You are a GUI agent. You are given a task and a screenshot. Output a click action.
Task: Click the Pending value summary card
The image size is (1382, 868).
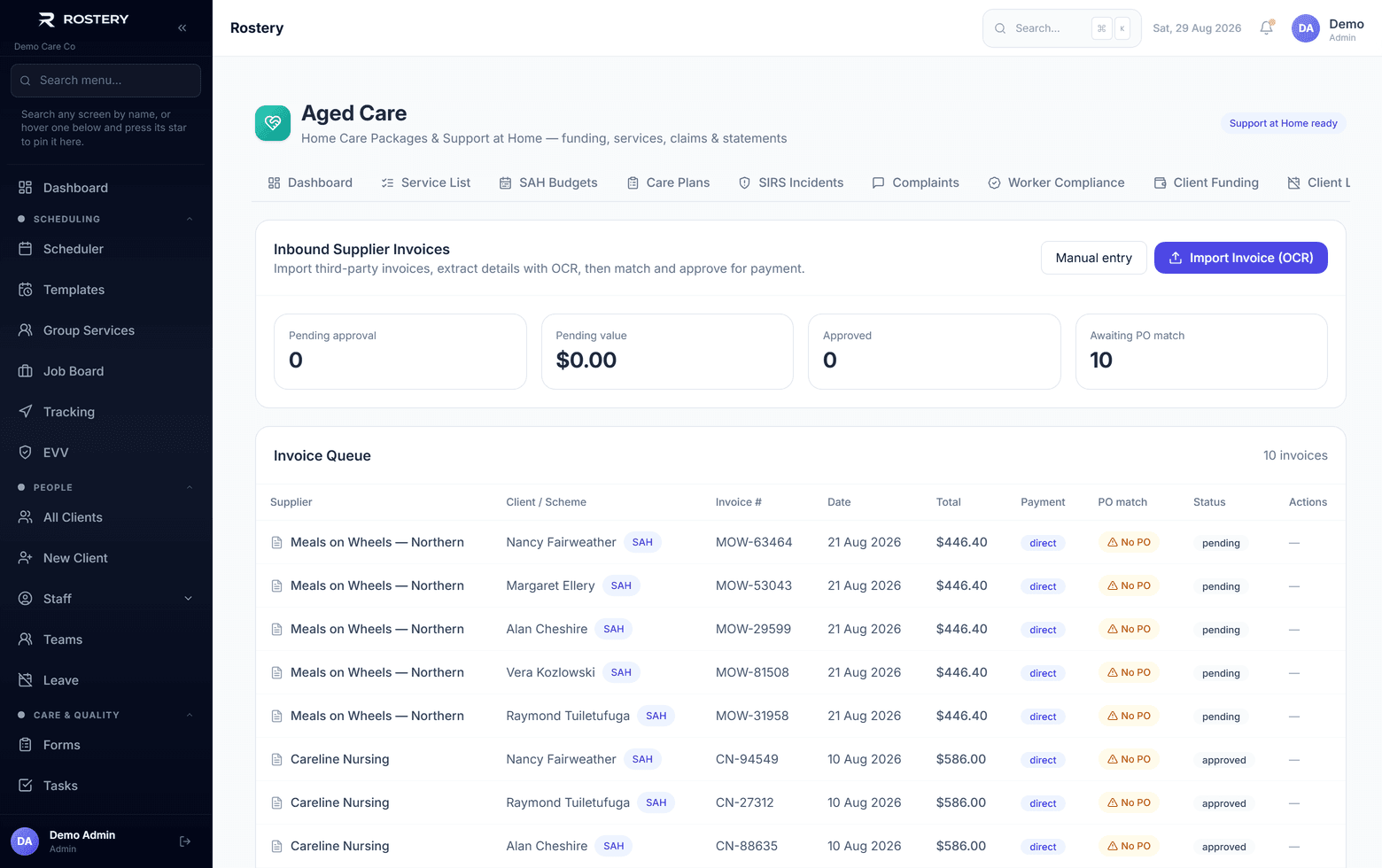667,352
